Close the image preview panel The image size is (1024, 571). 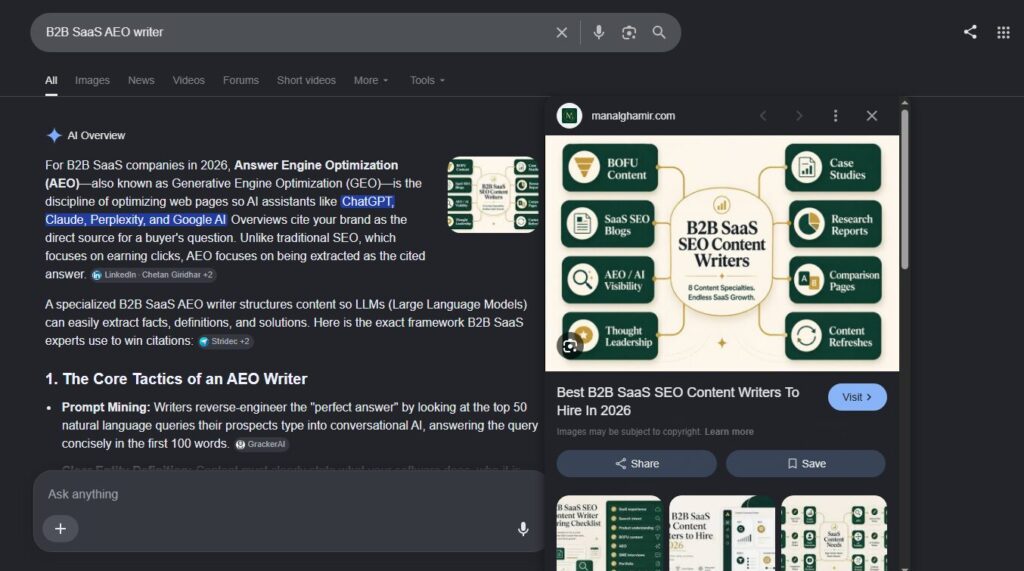pyautogui.click(x=872, y=116)
